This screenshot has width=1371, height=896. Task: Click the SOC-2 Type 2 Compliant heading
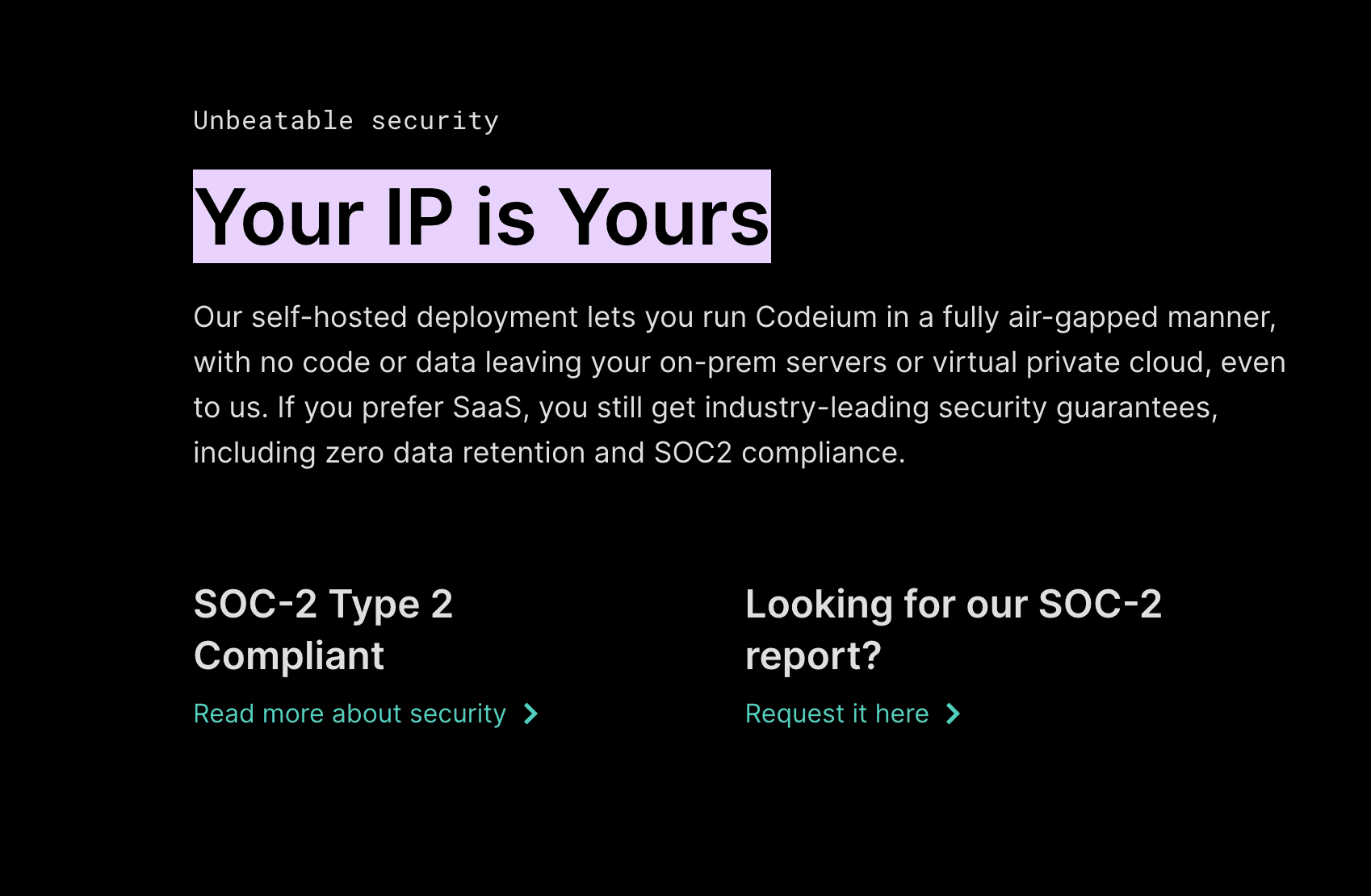click(x=323, y=630)
